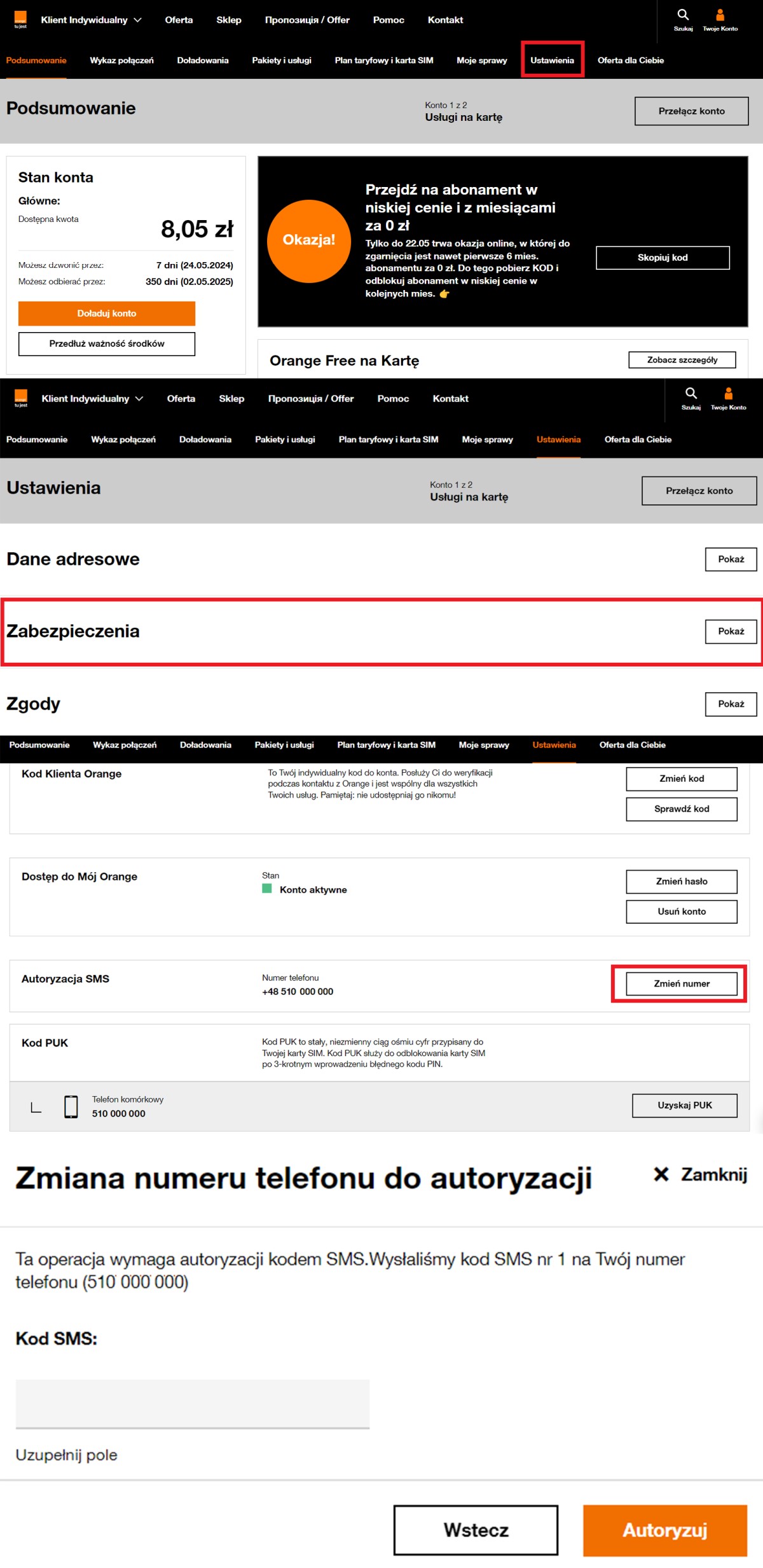This screenshot has height=1568, width=763.
Task: Click Szukaj magnifier icon above the Ustawienia heading
Action: pyautogui.click(x=691, y=393)
